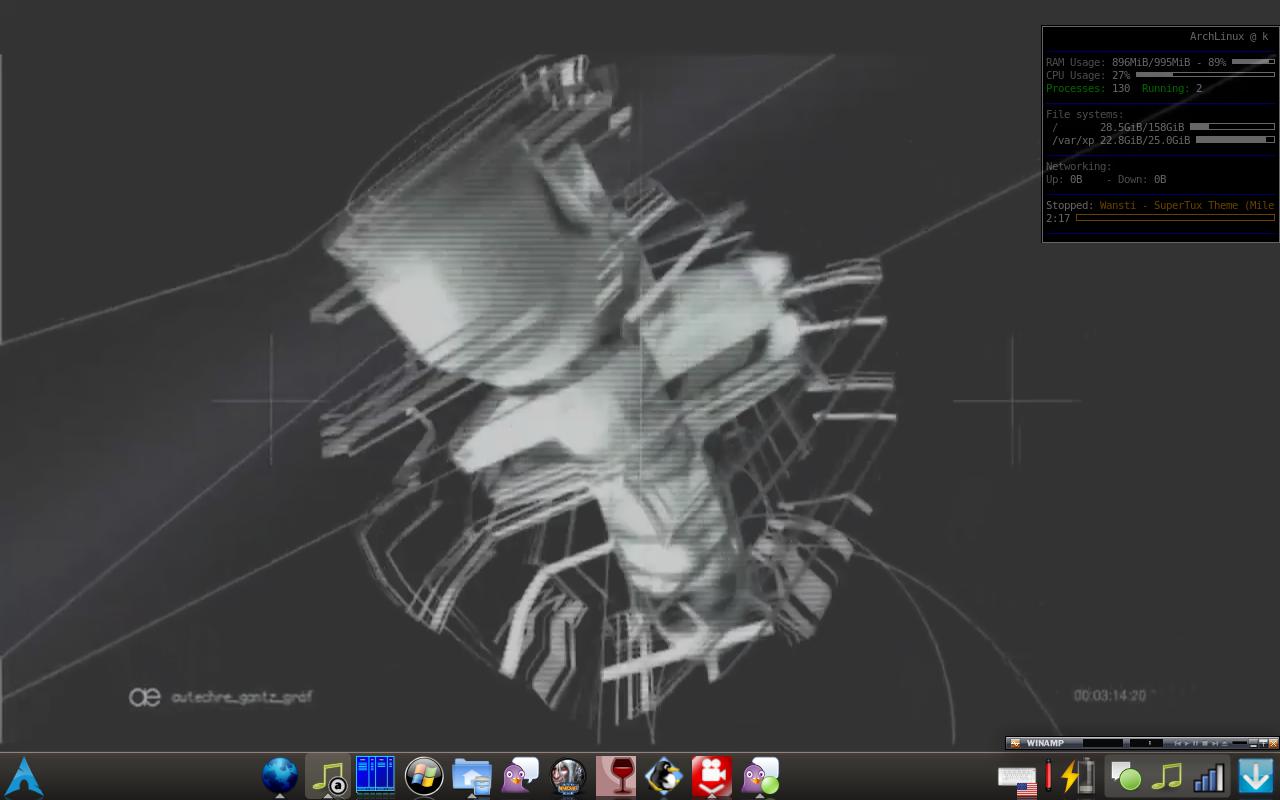1280x800 pixels.
Task: Click the "Running:" label
Action: coord(1165,88)
